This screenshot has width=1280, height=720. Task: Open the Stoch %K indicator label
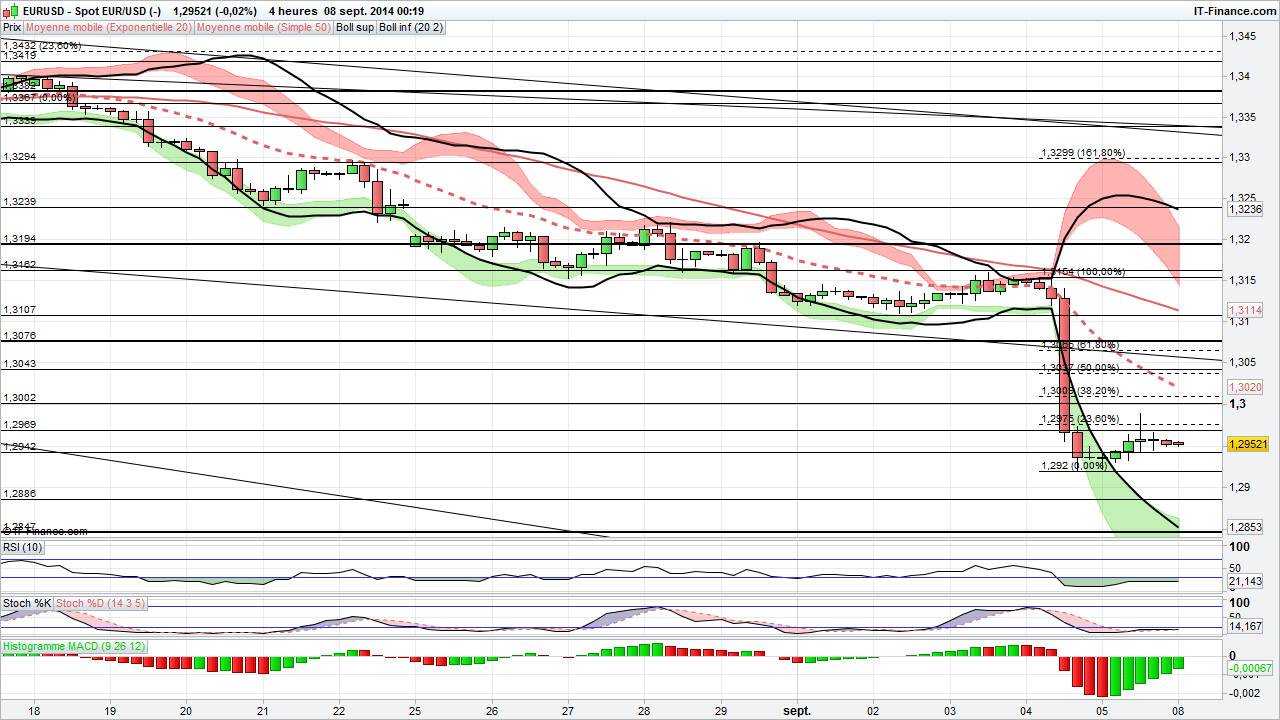pyautogui.click(x=27, y=603)
